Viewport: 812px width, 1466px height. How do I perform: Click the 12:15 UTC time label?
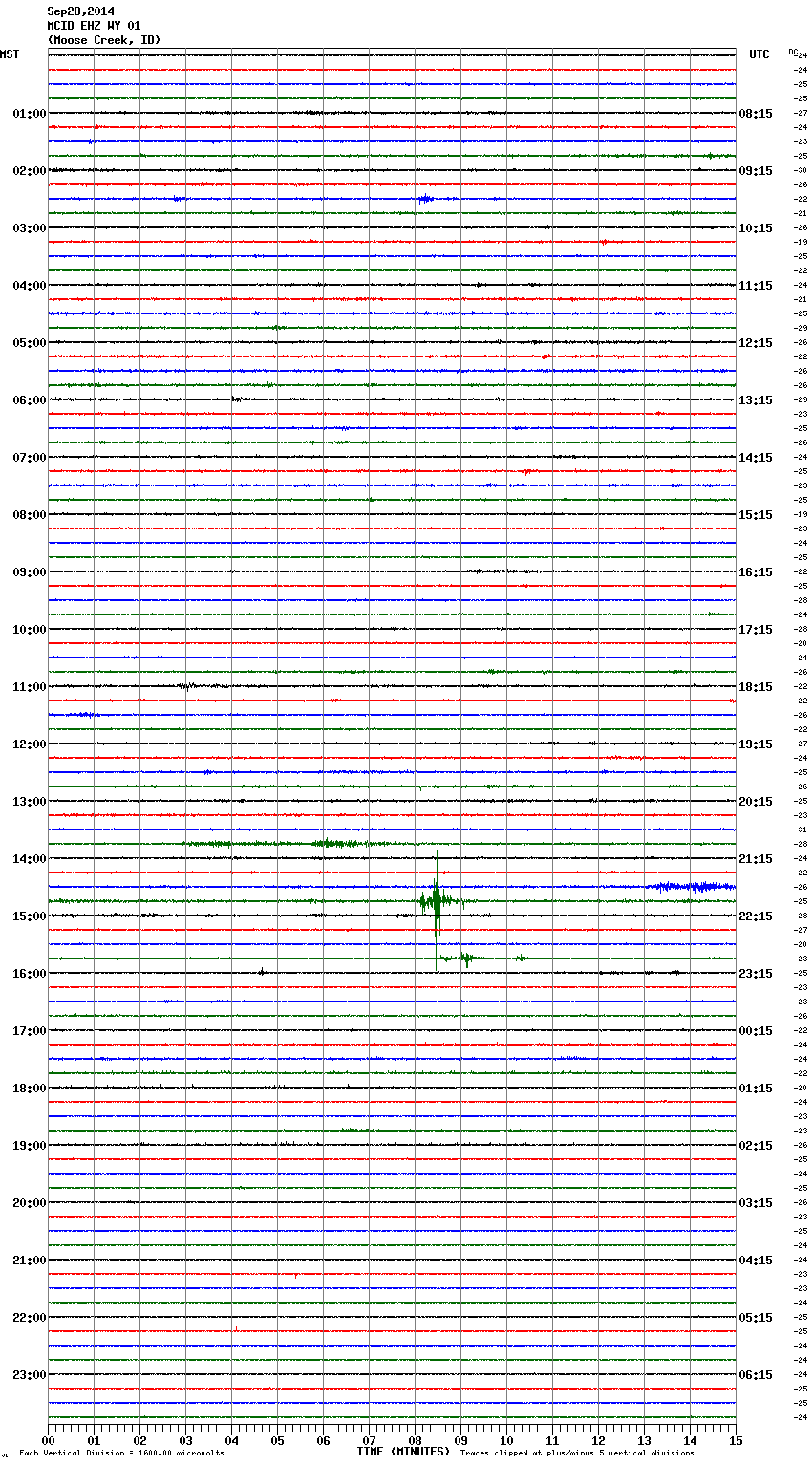coord(756,343)
